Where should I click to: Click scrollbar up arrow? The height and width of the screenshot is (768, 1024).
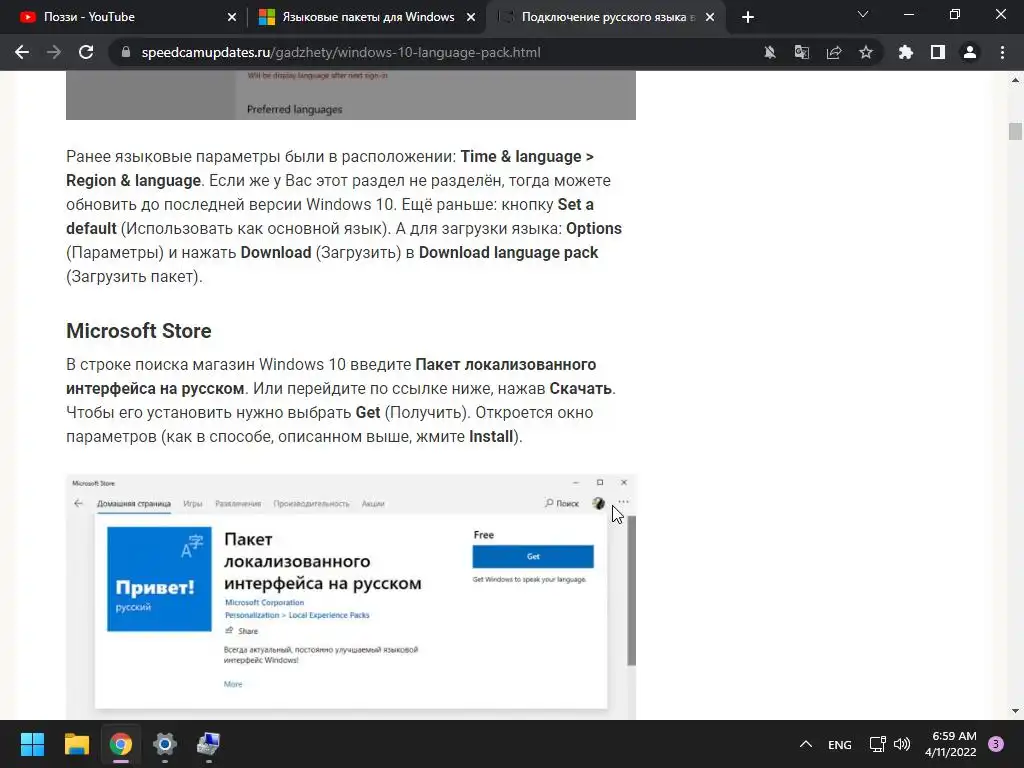[1015, 80]
